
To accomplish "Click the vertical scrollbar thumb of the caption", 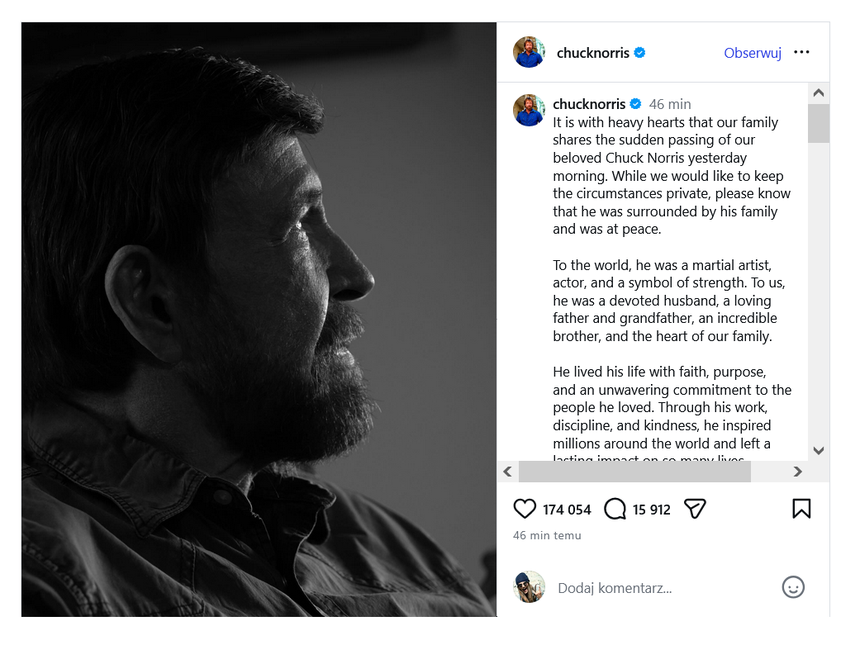I will (818, 123).
